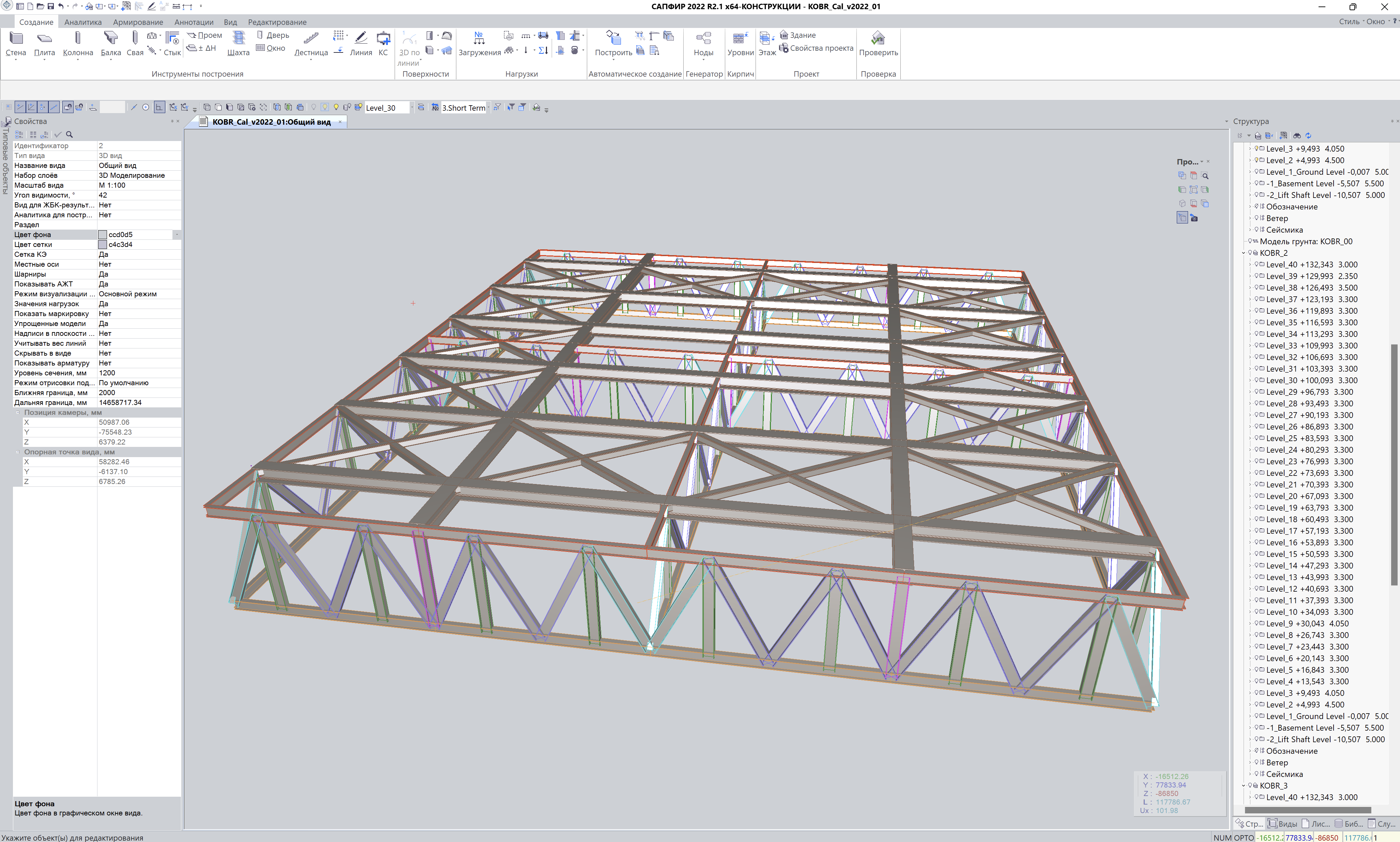The image size is (1400, 842).
Task: Click the Цвет фона ccd0d5 color swatch
Action: [x=103, y=234]
